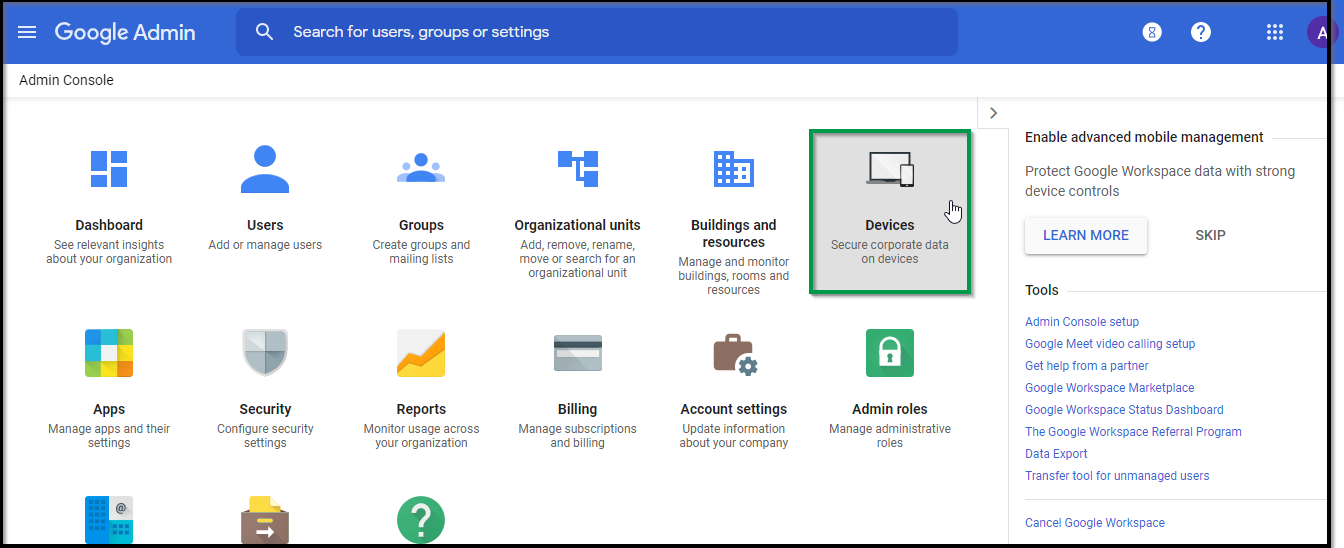Open Get help from a partner link
This screenshot has width=1344, height=548.
(x=1087, y=366)
